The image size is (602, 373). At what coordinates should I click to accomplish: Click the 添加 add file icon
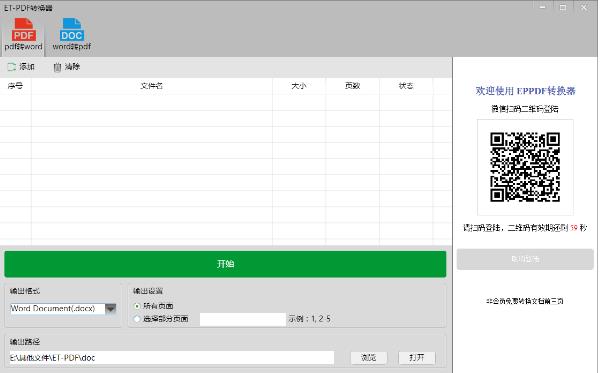click(x=12, y=67)
